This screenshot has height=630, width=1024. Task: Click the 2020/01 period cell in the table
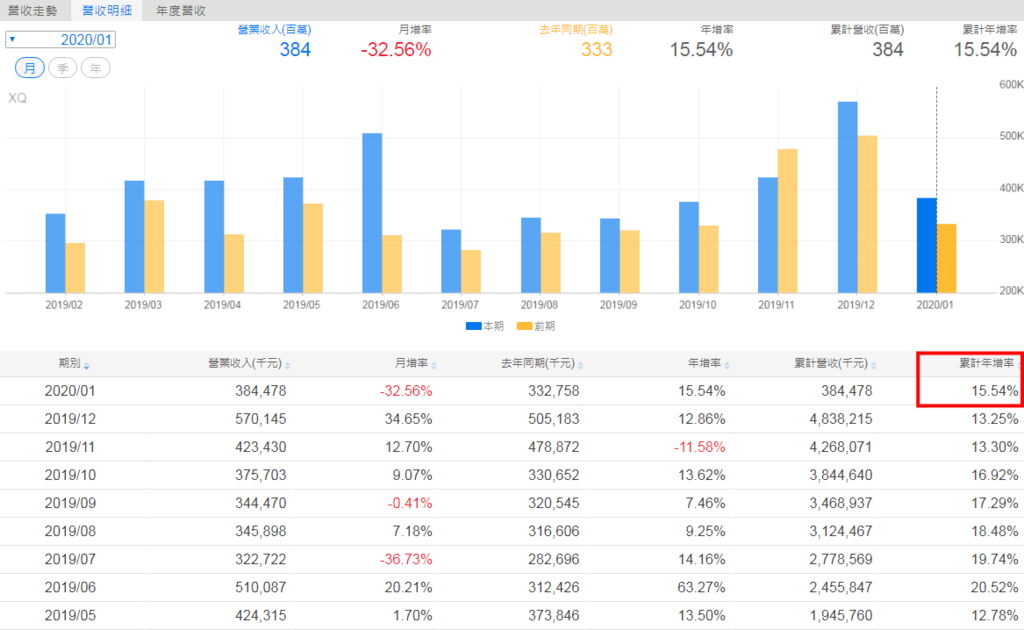click(x=70, y=391)
